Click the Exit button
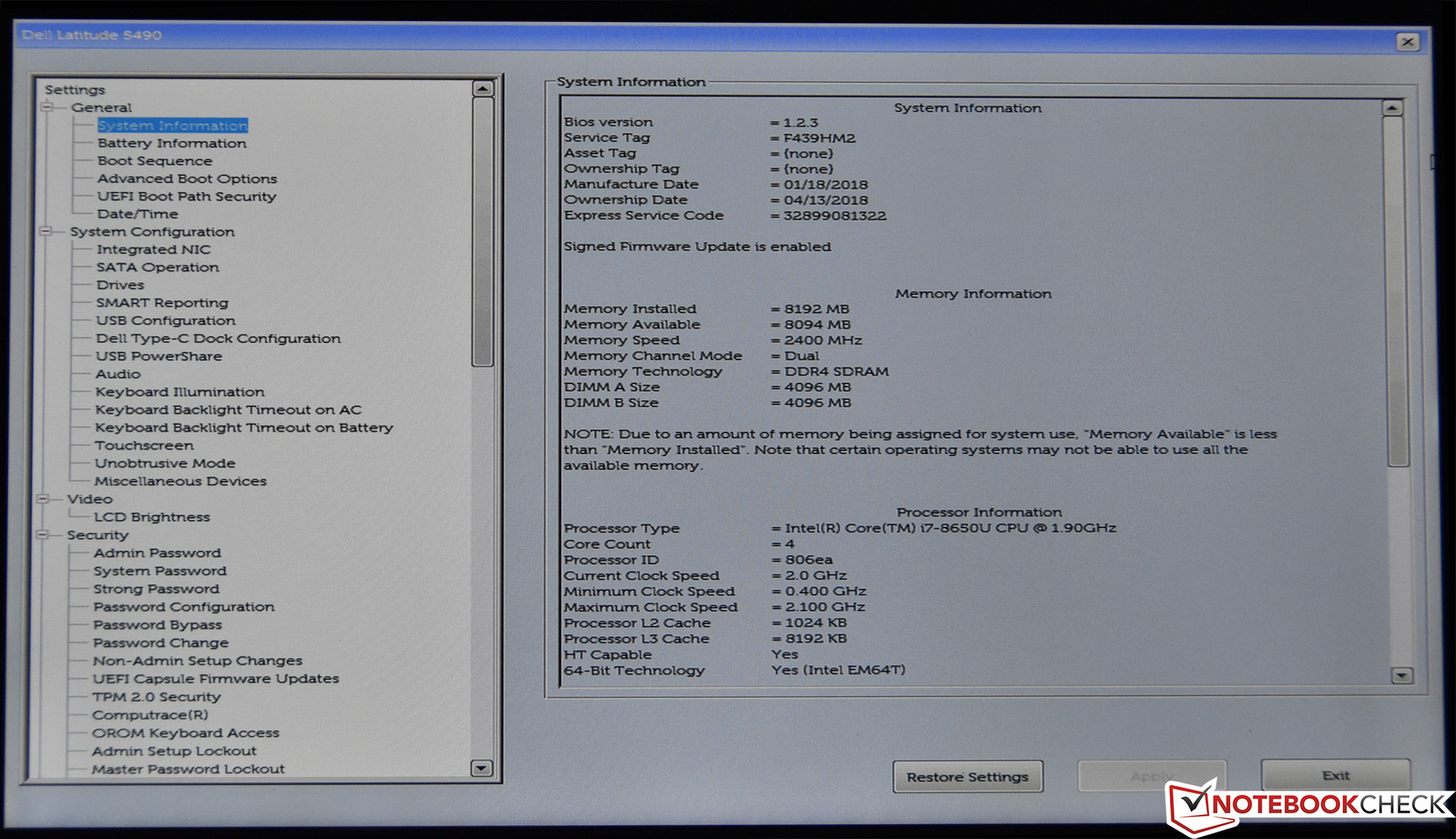Image resolution: width=1456 pixels, height=839 pixels. tap(1335, 775)
